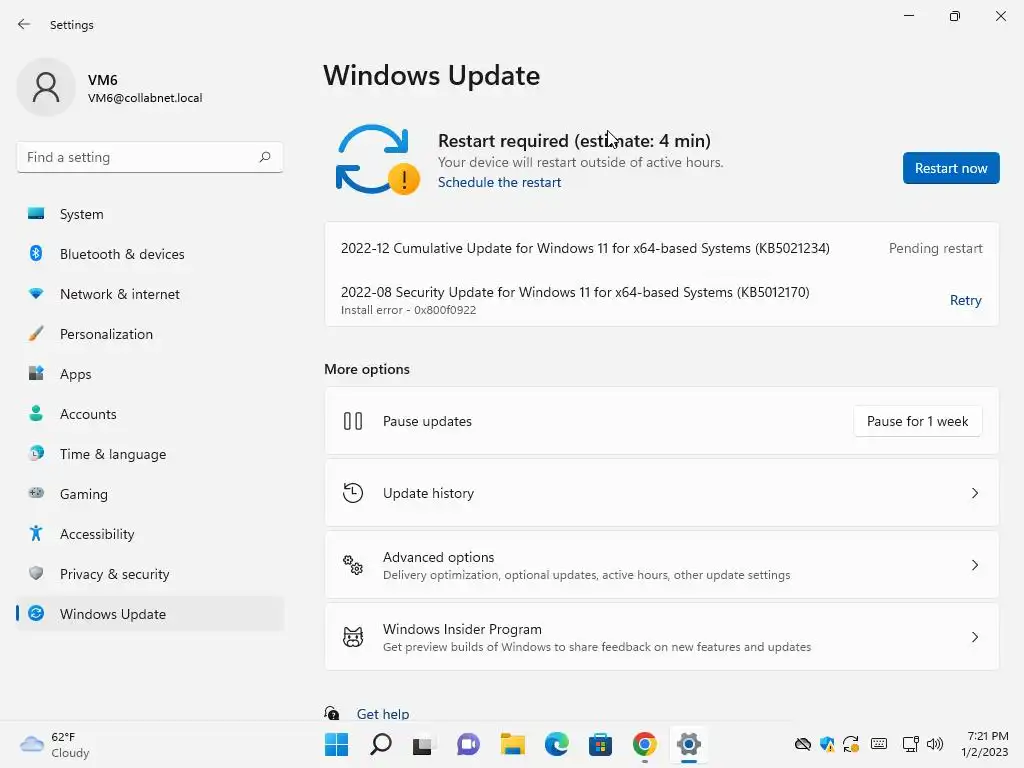
Task: Open Accounts settings
Action: coord(150,414)
